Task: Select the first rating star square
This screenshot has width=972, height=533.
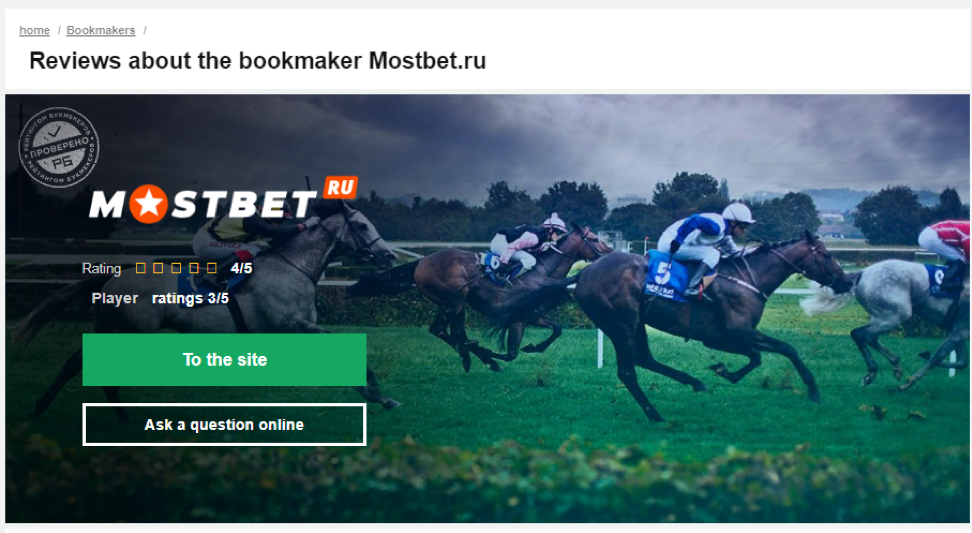Action: pyautogui.click(x=141, y=268)
